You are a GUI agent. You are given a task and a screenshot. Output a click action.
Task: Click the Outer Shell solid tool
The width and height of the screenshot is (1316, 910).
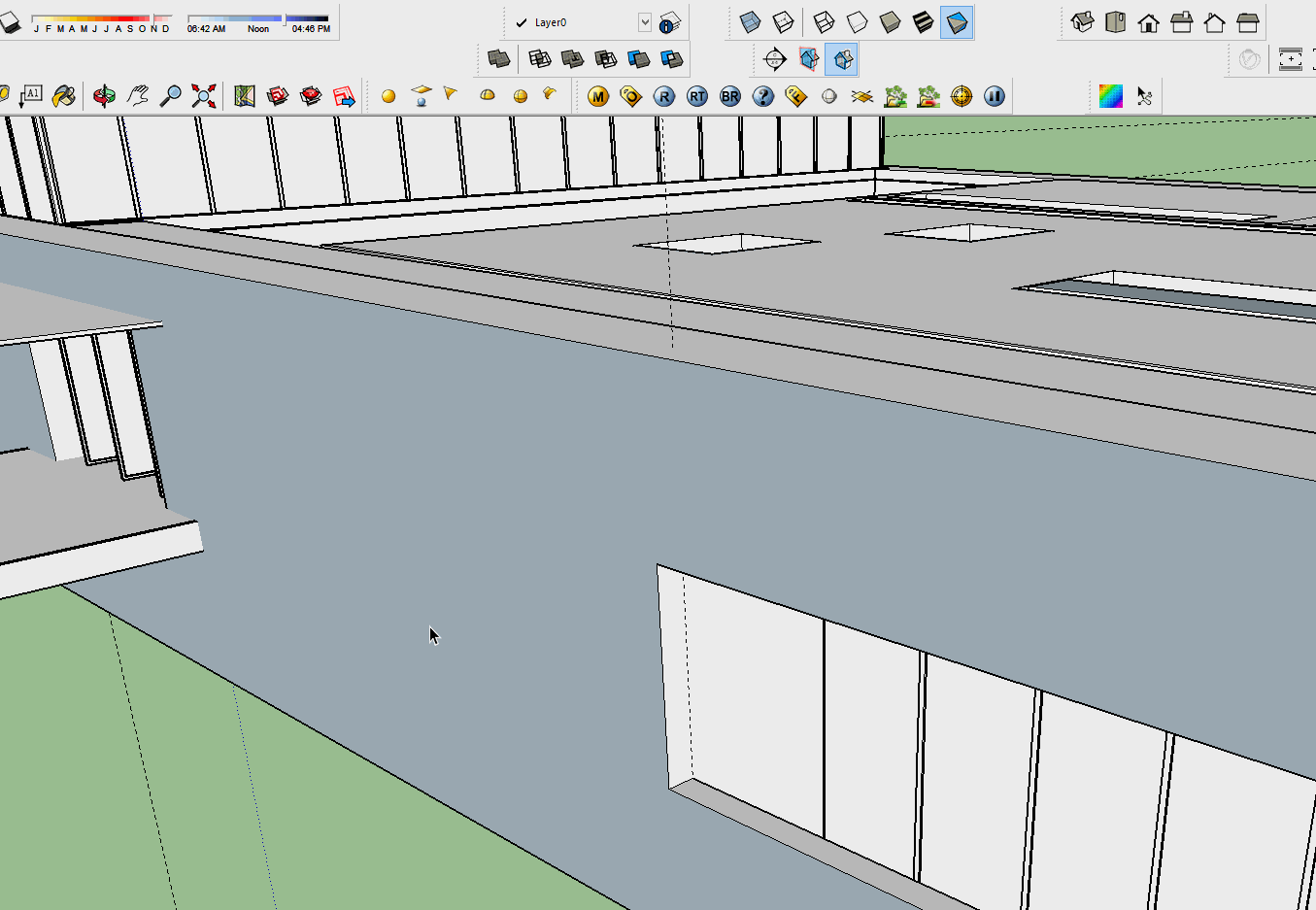click(499, 59)
